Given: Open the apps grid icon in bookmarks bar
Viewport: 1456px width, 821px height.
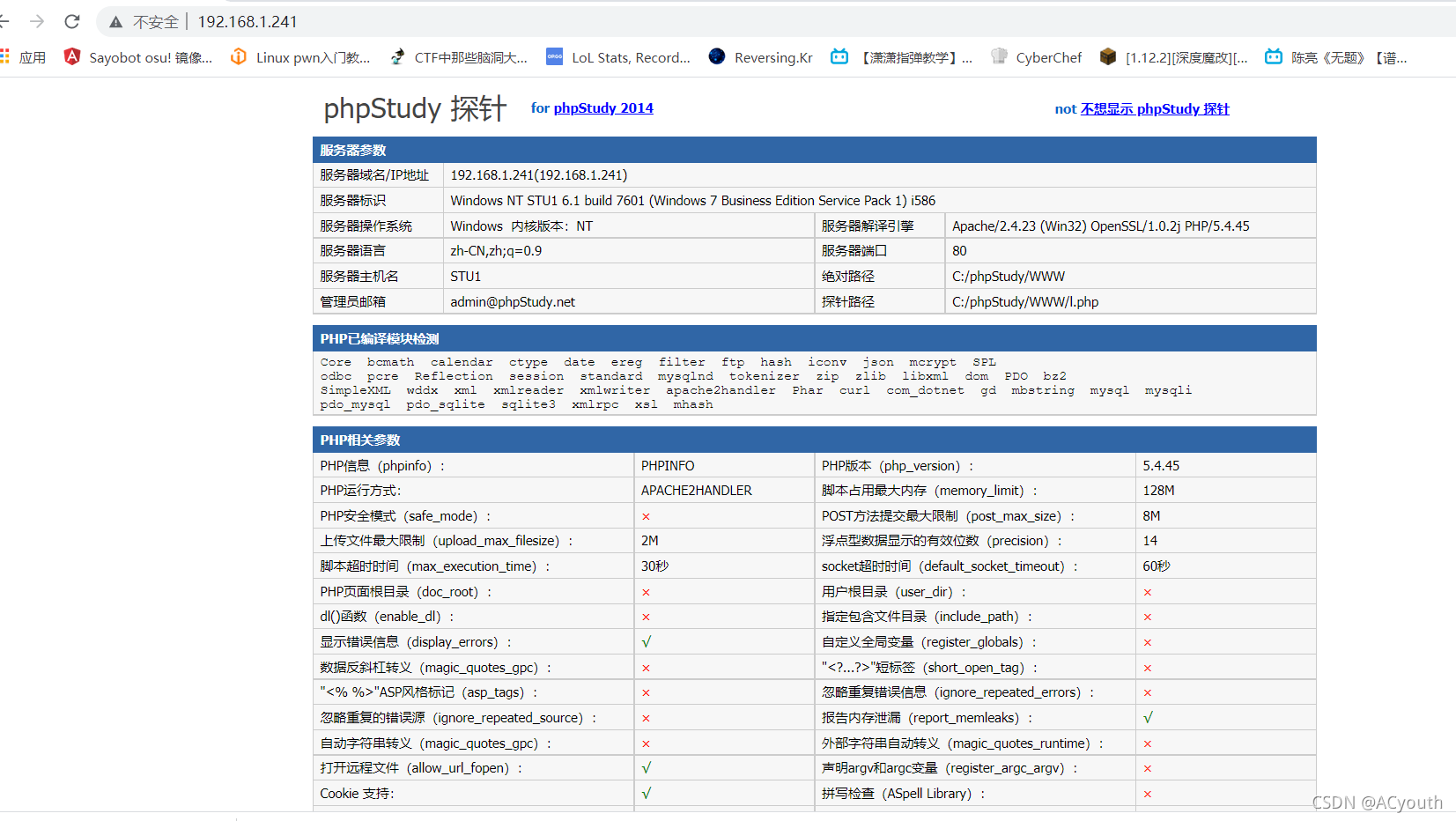Looking at the screenshot, I should (x=4, y=57).
